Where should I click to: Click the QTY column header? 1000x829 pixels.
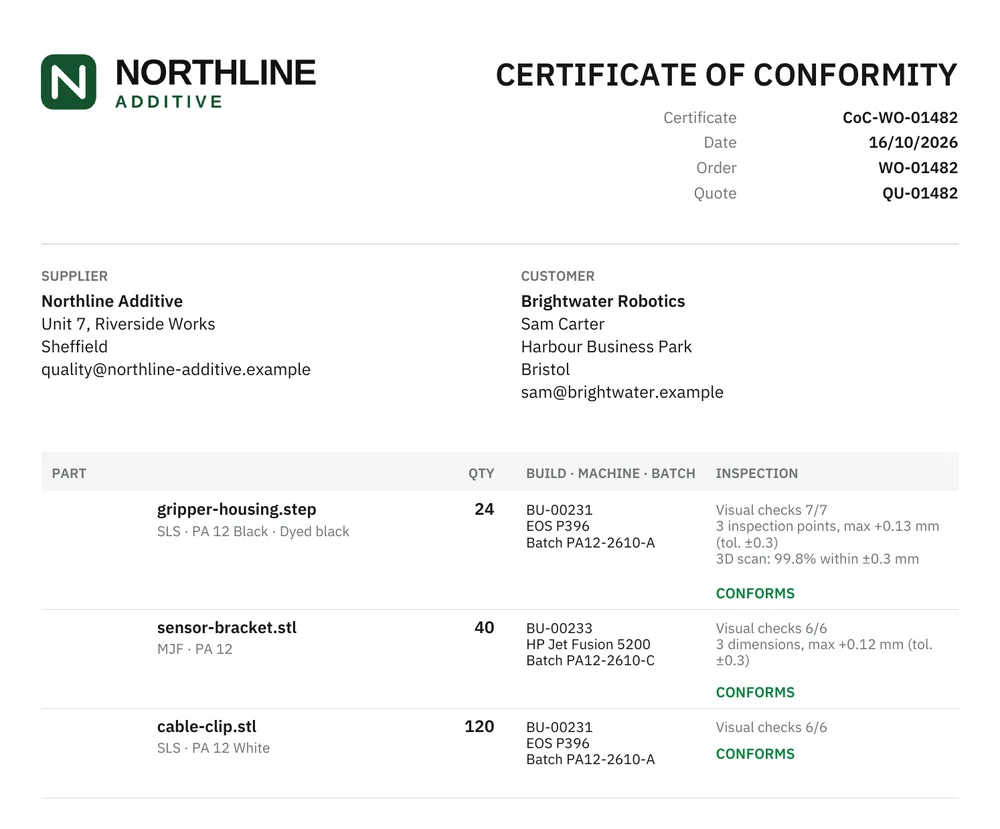click(481, 473)
